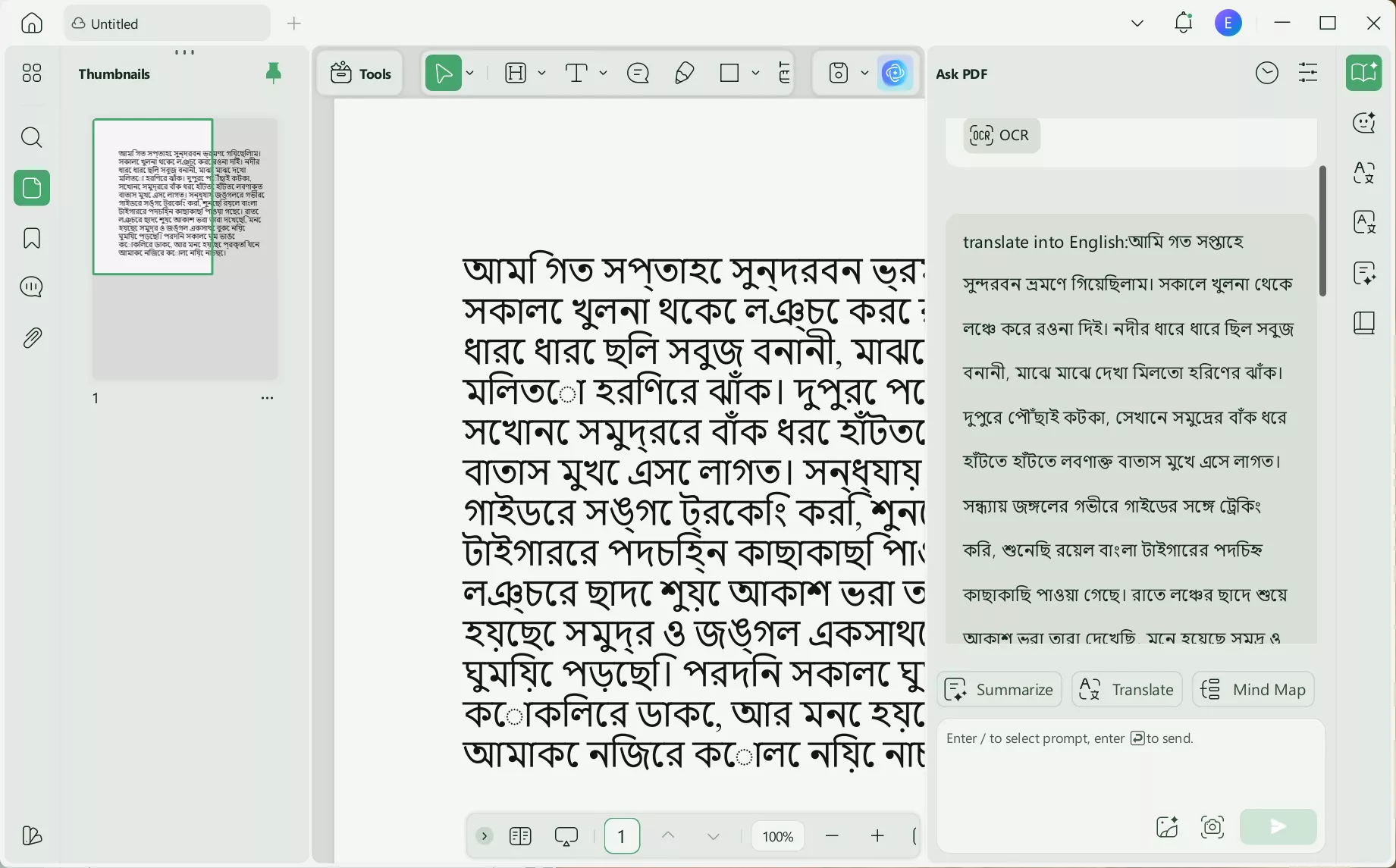Increase zoom with the plus control
This screenshot has width=1396, height=868.
pyautogui.click(x=877, y=835)
